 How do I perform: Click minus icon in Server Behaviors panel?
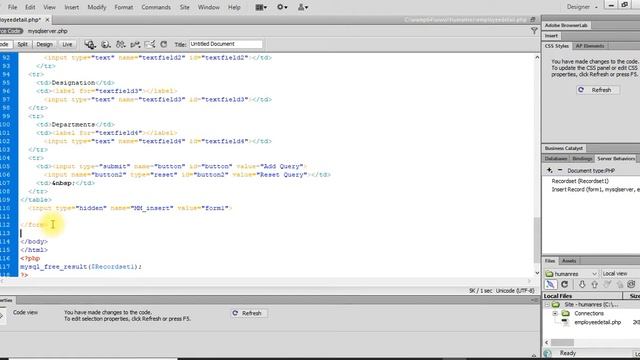coord(560,170)
